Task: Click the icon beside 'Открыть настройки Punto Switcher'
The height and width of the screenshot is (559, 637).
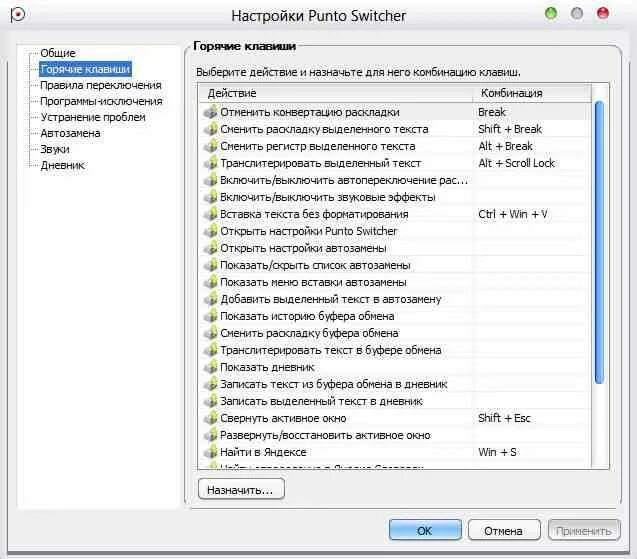Action: coord(210,231)
